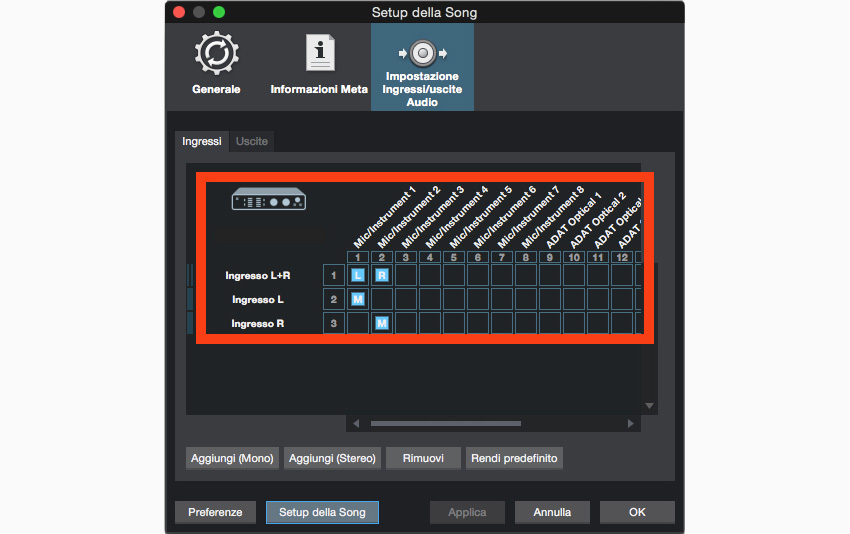Click the scroll left arrow of the horizontal scrollbar
The image size is (850, 534).
(x=352, y=423)
